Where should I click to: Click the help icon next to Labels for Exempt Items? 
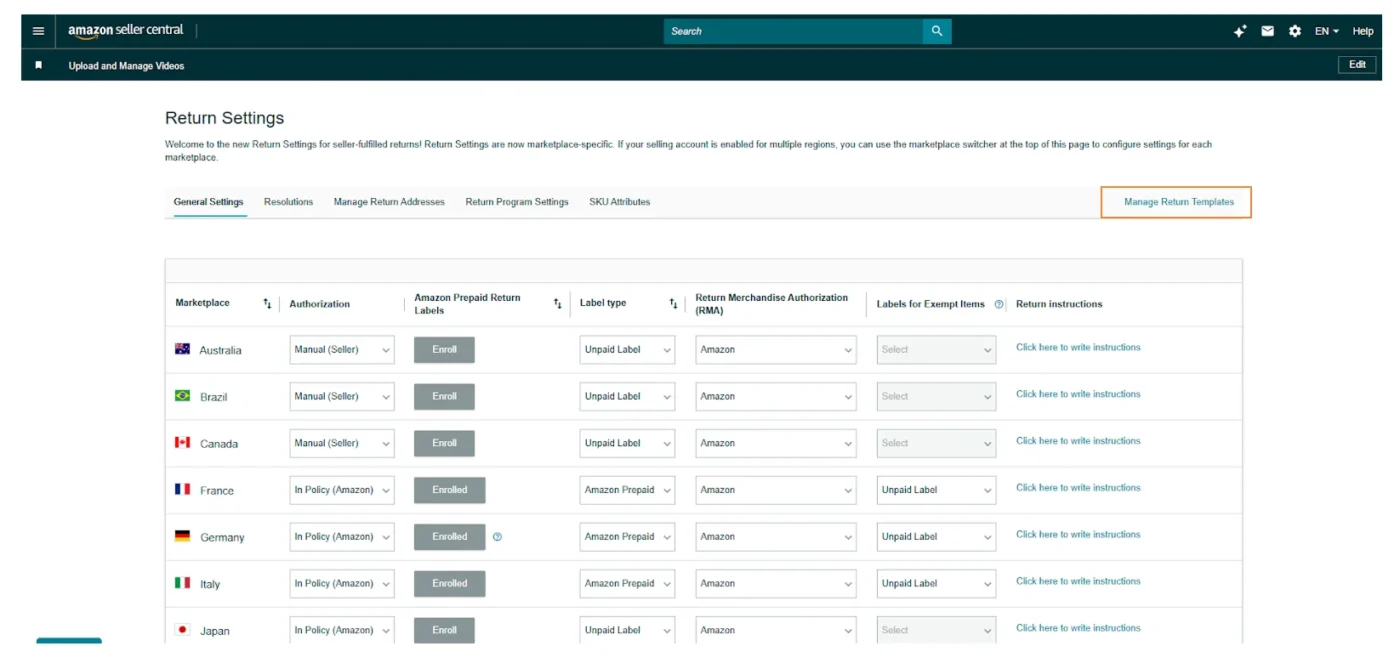click(998, 304)
